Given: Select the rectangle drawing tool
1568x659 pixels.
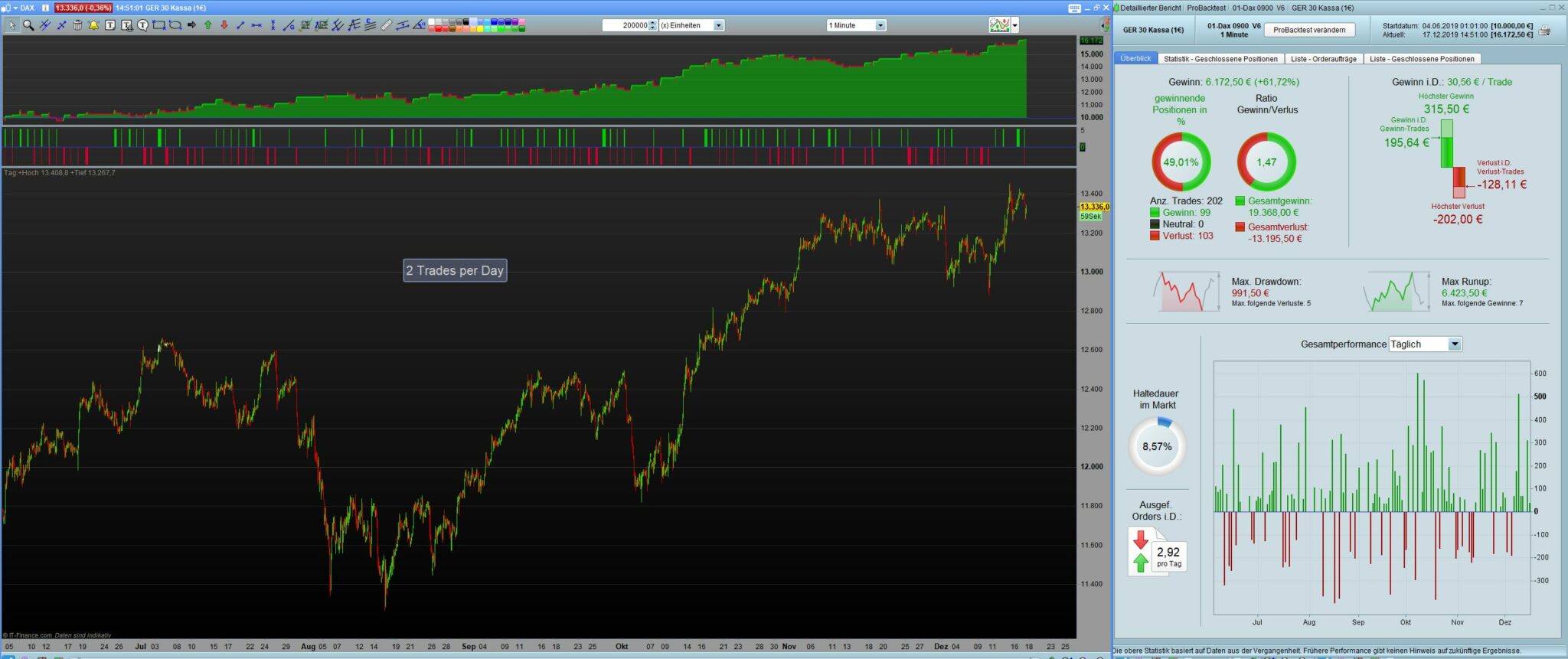Looking at the screenshot, I should (158, 25).
